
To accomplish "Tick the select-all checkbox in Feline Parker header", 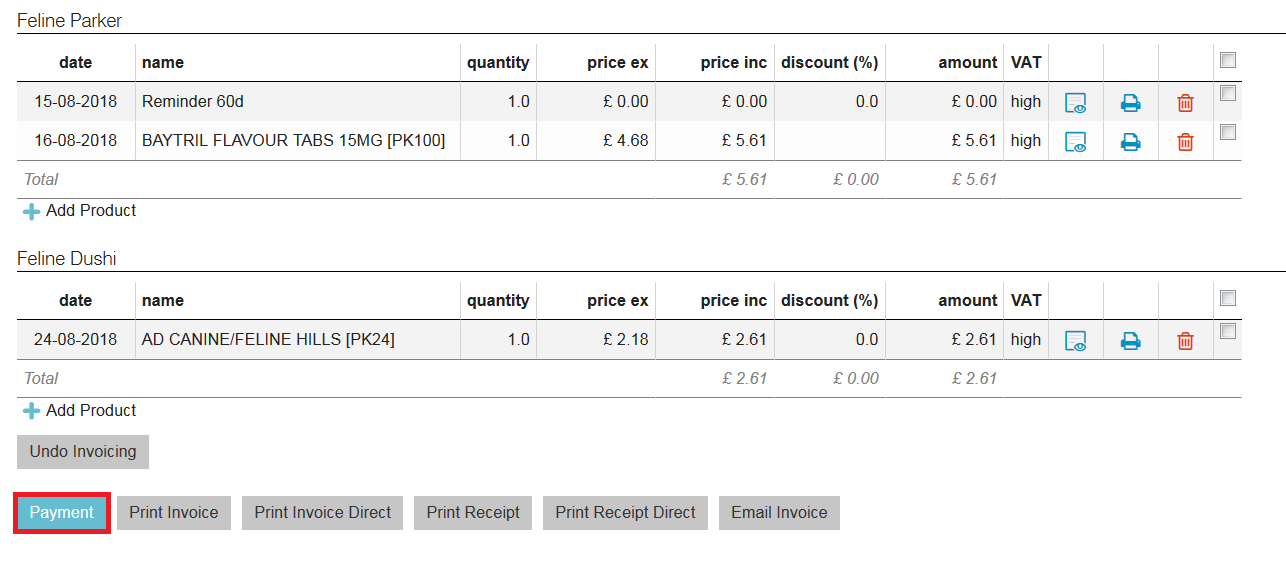I will [x=1228, y=60].
